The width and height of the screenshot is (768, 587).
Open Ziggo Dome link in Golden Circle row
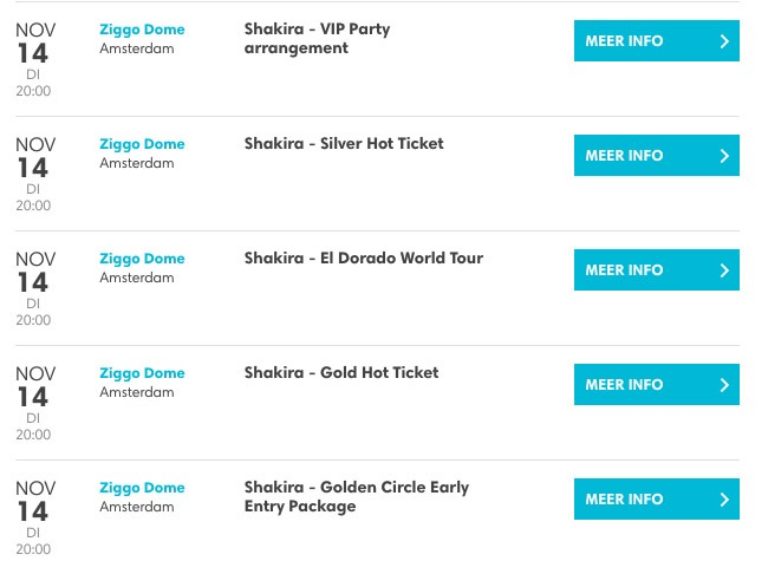pyautogui.click(x=142, y=488)
